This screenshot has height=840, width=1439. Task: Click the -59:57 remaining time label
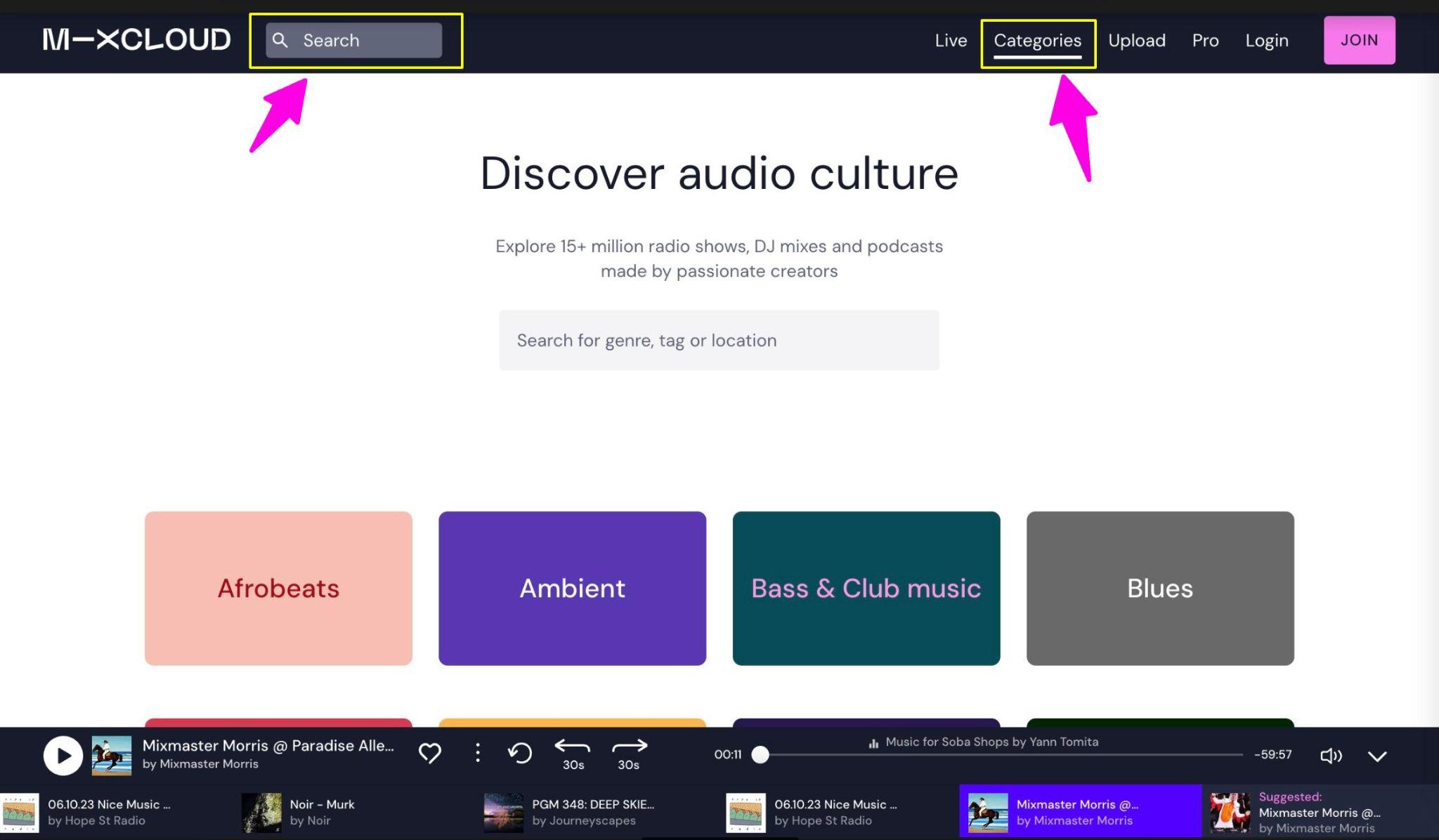(1272, 754)
